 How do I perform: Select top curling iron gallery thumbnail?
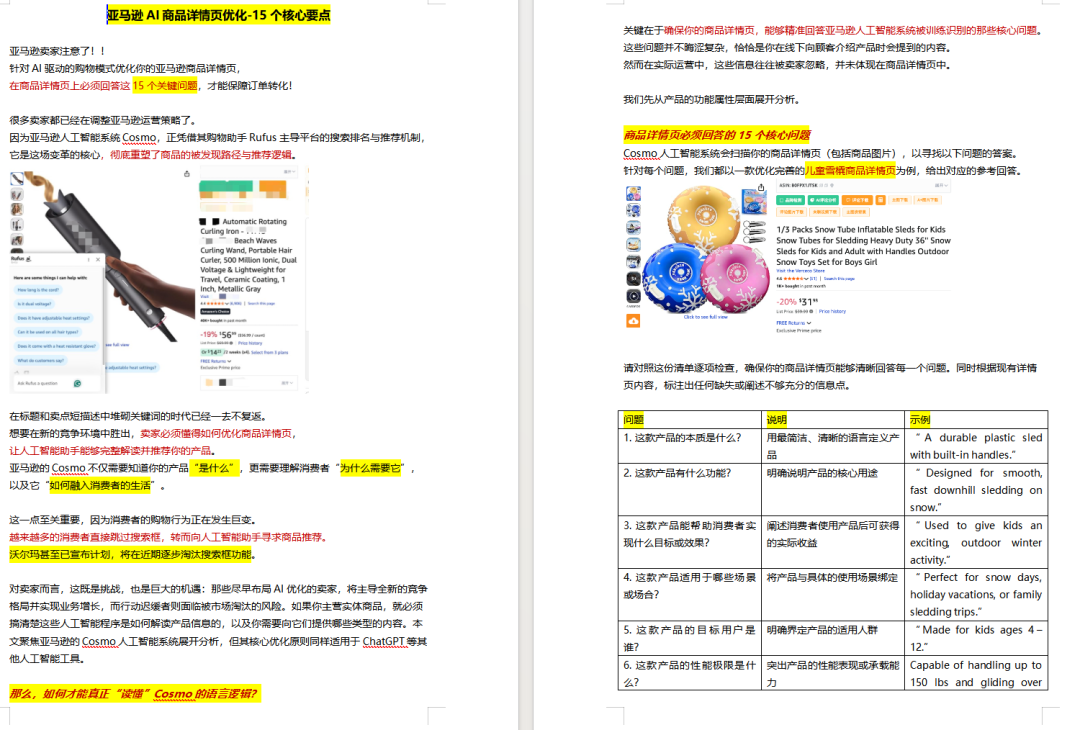[x=17, y=179]
